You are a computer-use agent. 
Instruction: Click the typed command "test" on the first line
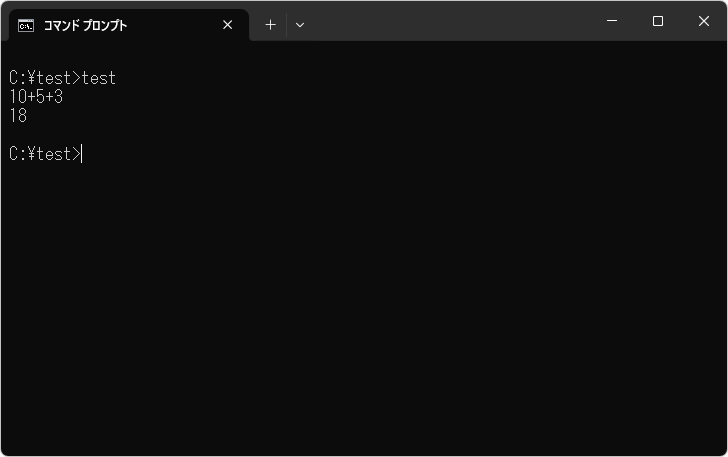[99, 78]
